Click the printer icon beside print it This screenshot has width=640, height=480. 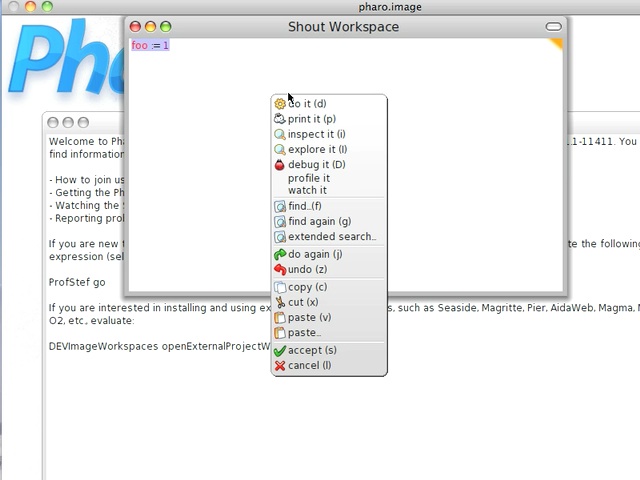(280, 119)
